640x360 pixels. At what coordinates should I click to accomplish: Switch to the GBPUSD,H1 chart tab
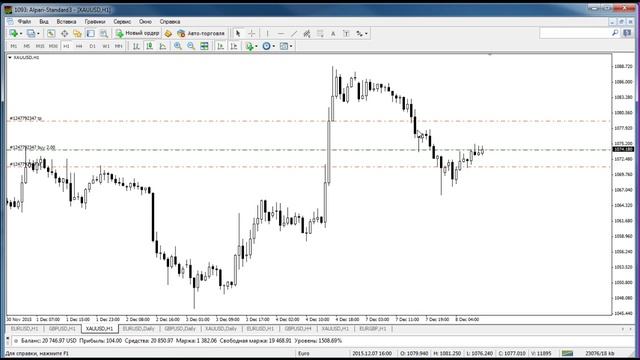click(62, 329)
